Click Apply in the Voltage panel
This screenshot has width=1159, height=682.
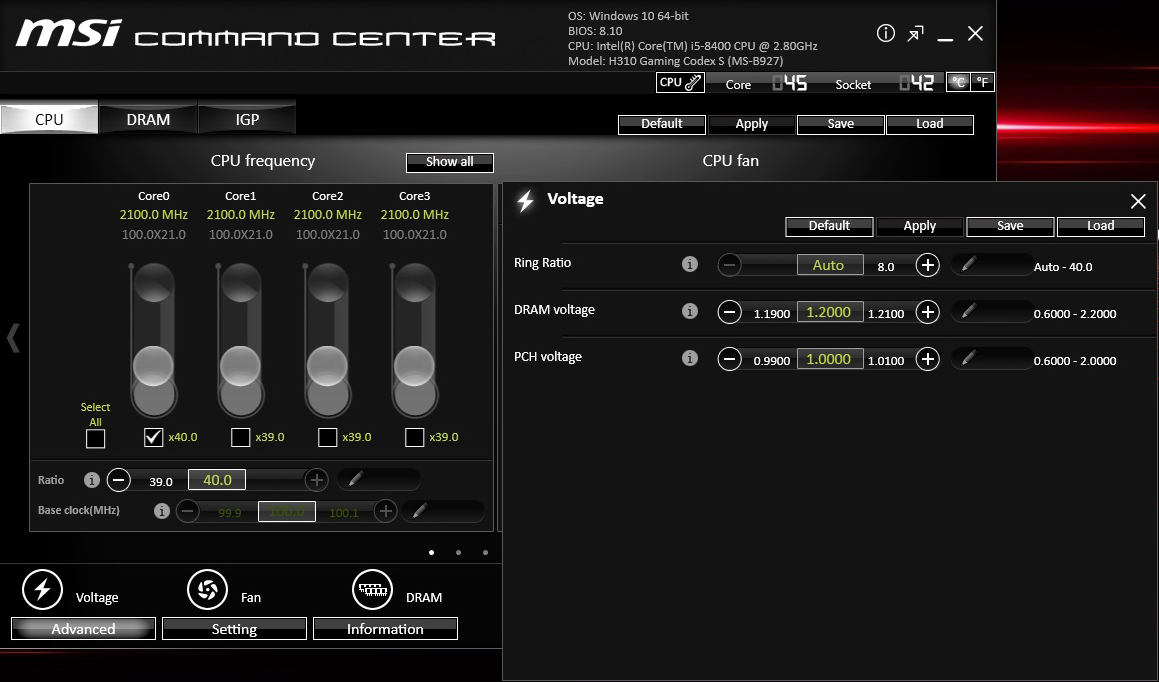pyautogui.click(x=920, y=226)
